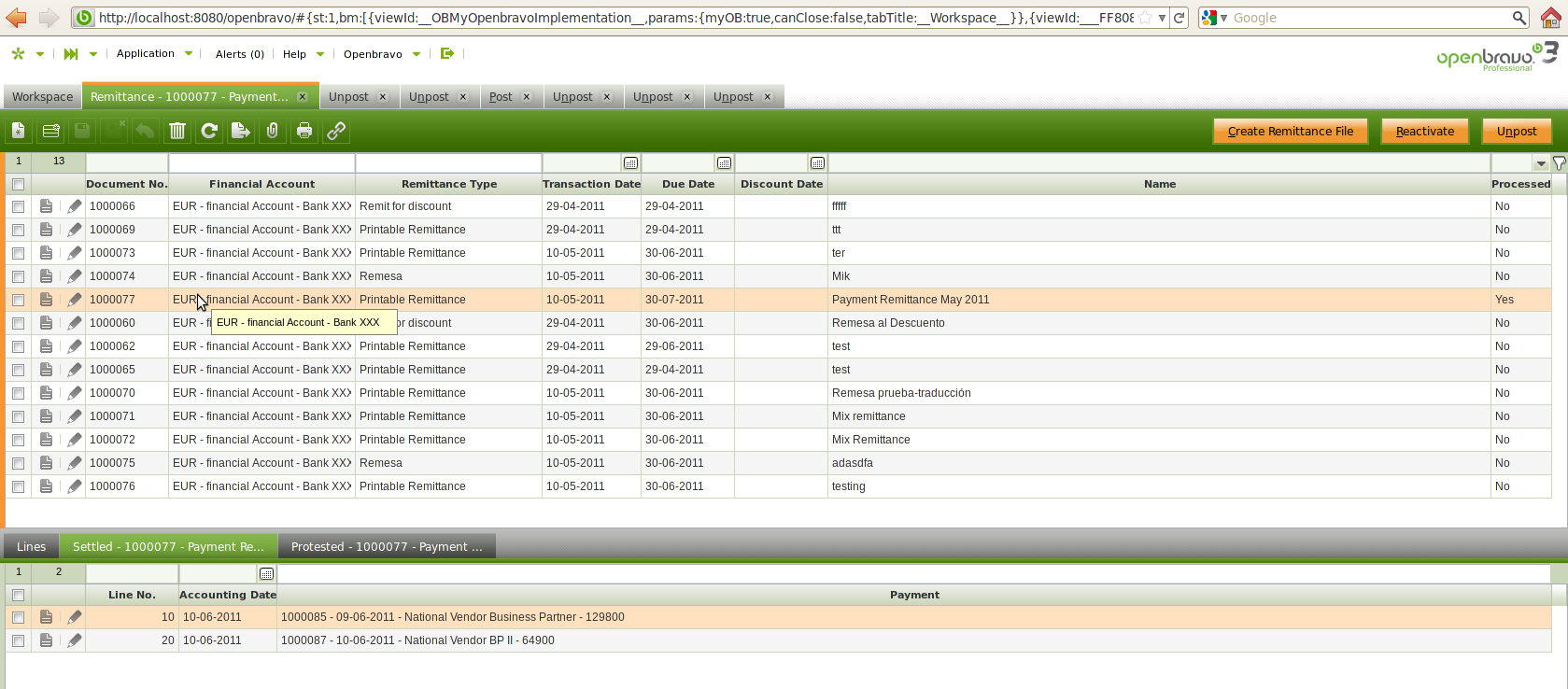The image size is (1568, 689).
Task: Click the Save floppy disk toolbar icon
Action: [x=82, y=131]
